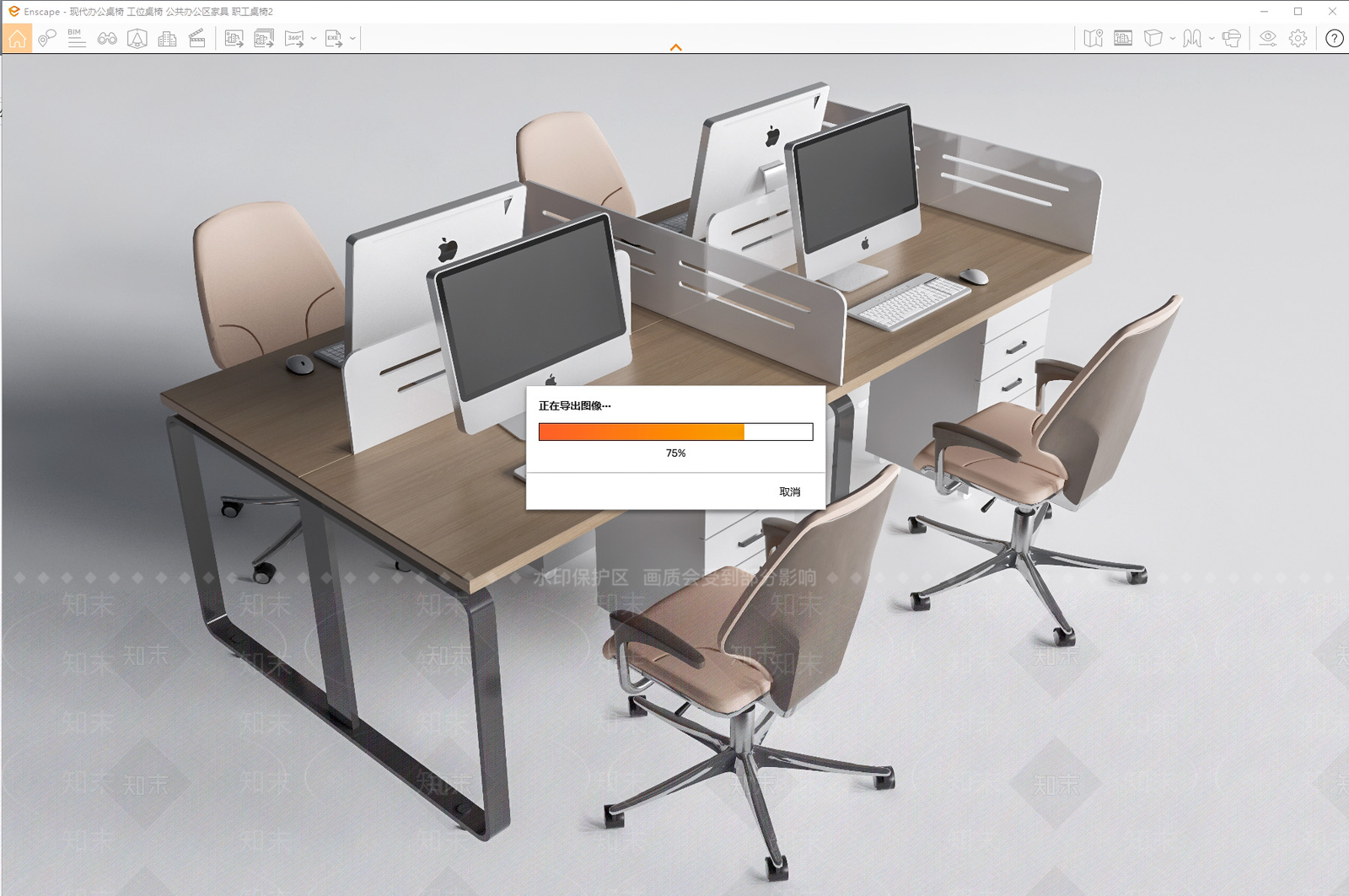Image resolution: width=1349 pixels, height=896 pixels.
Task: Expand the EXE export dropdown arrow
Action: tap(352, 39)
